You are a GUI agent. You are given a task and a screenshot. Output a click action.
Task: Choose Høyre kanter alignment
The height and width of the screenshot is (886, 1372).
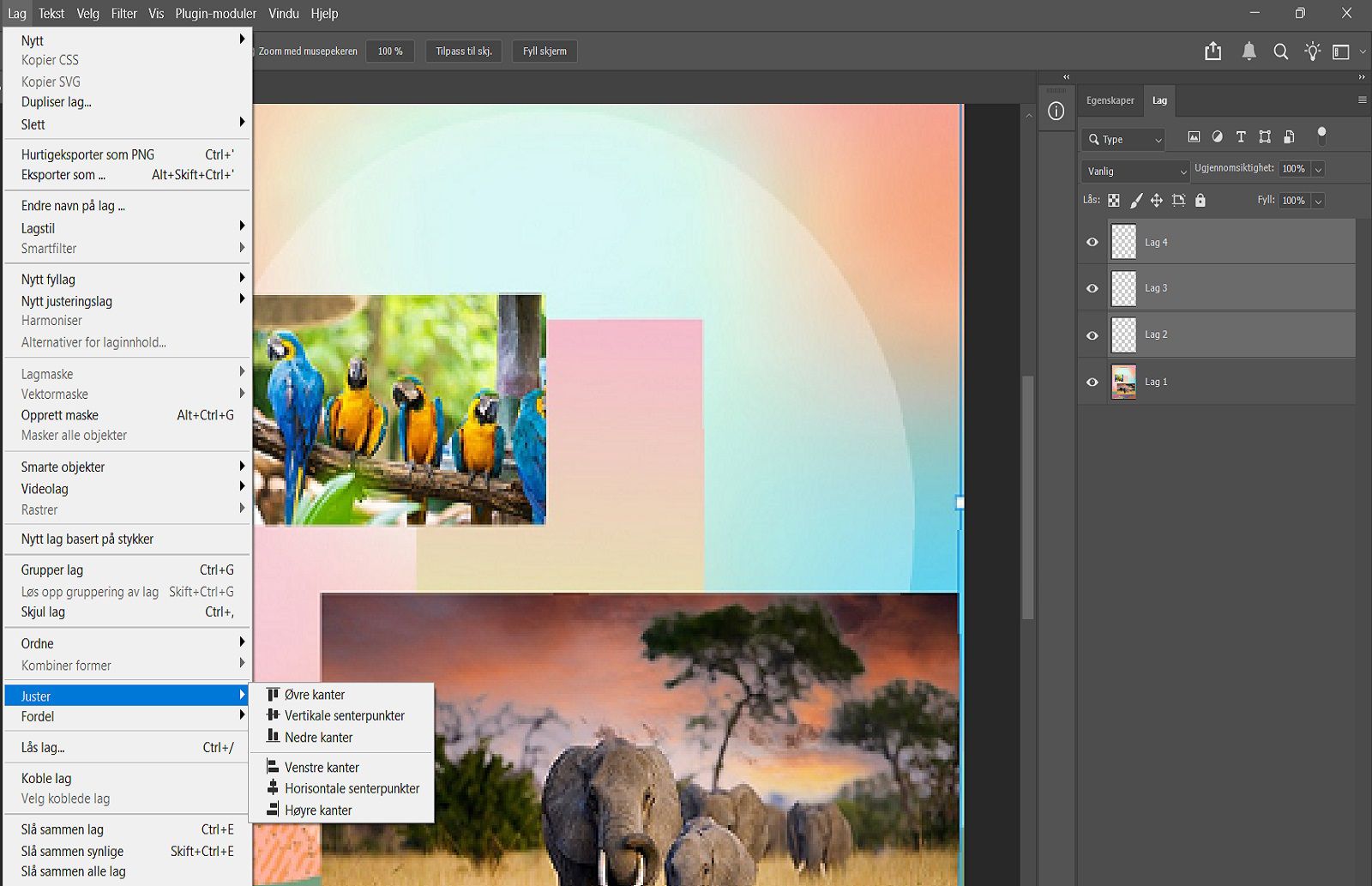tap(341, 810)
